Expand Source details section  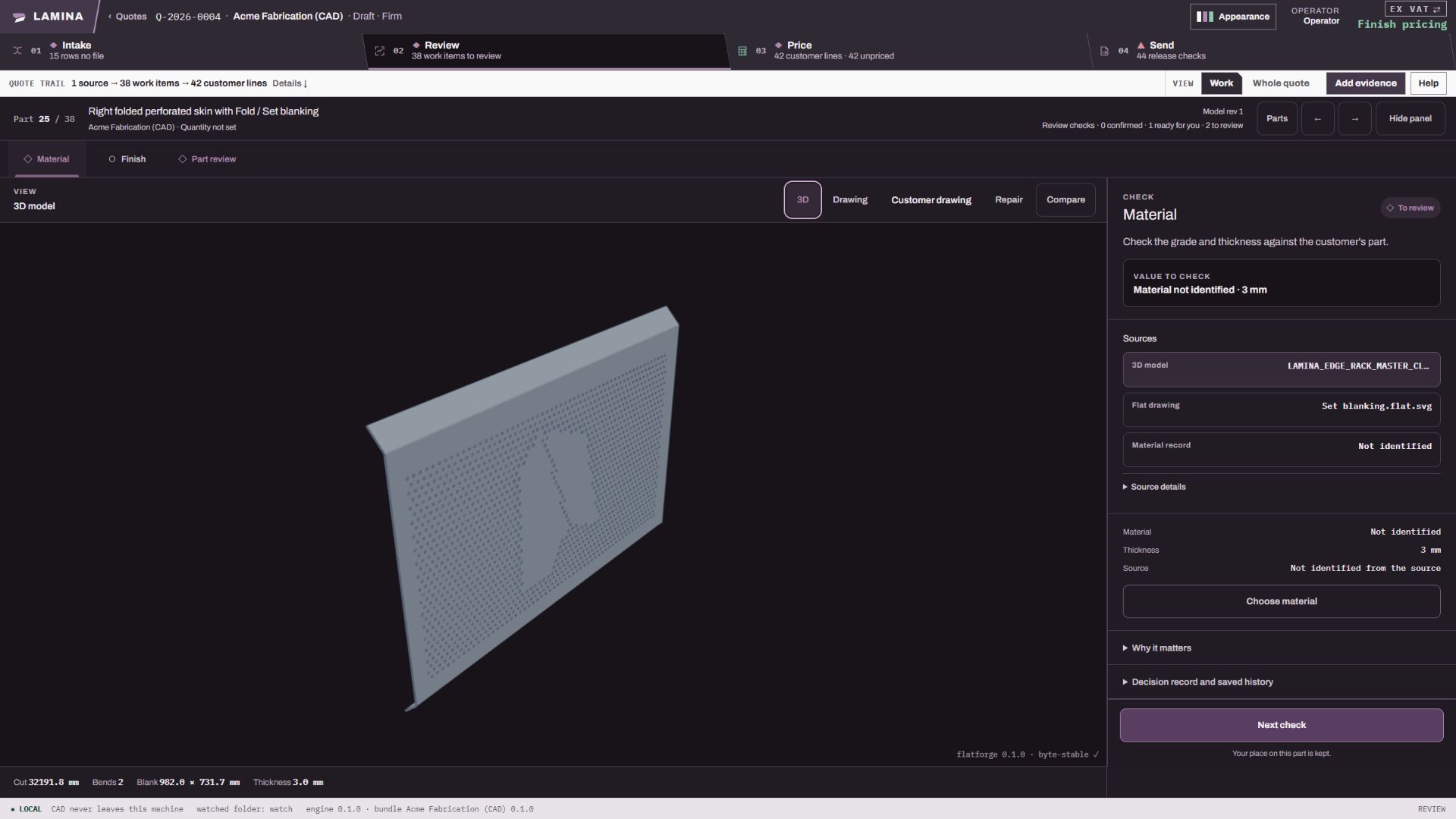point(1154,487)
